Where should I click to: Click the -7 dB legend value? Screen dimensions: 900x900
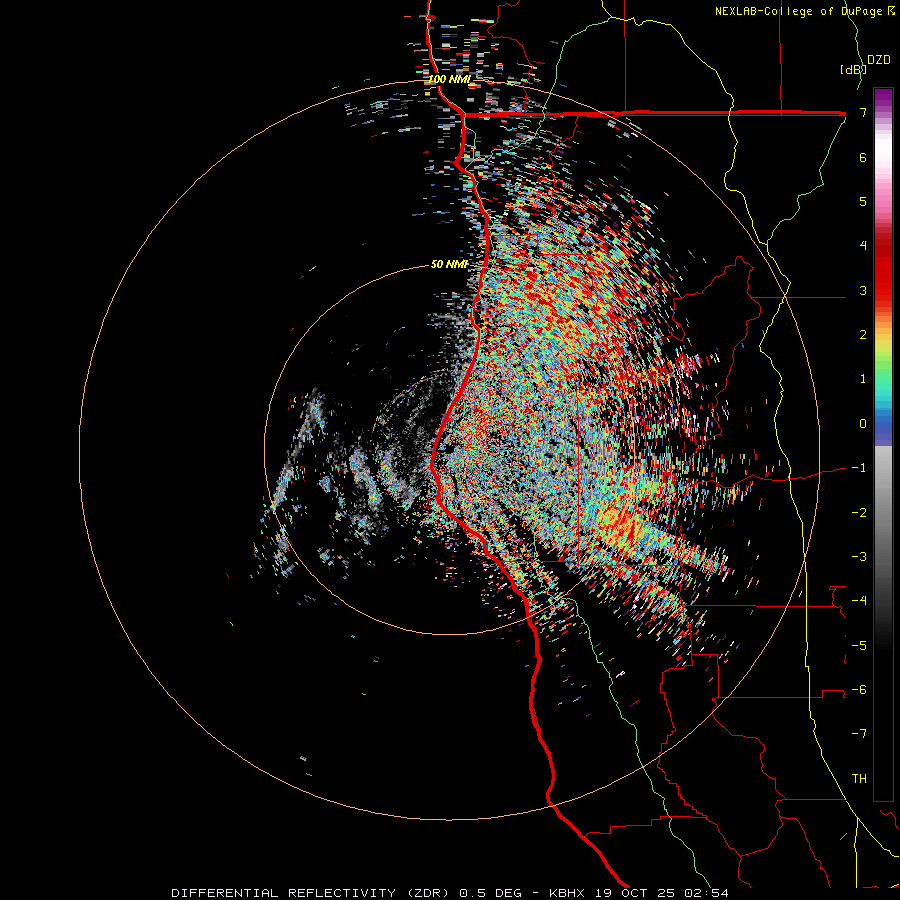[x=859, y=734]
